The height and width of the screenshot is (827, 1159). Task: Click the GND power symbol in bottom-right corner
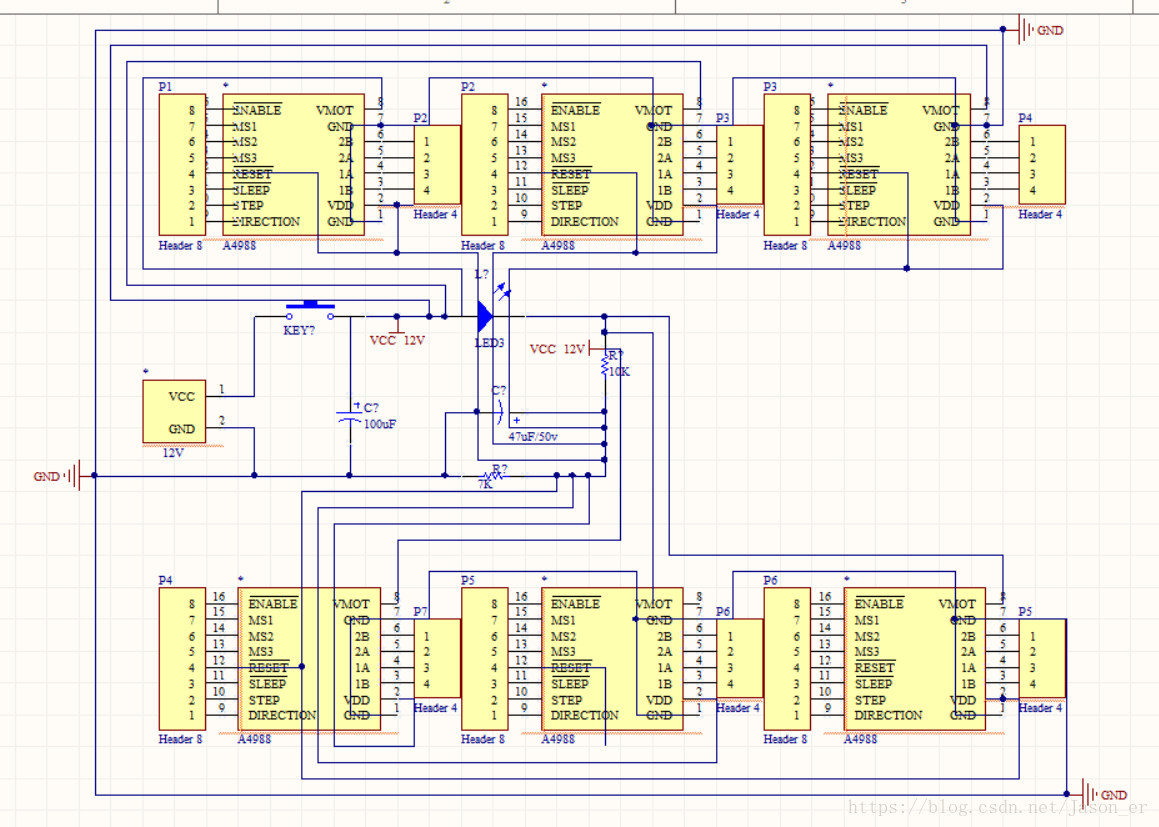click(1104, 794)
